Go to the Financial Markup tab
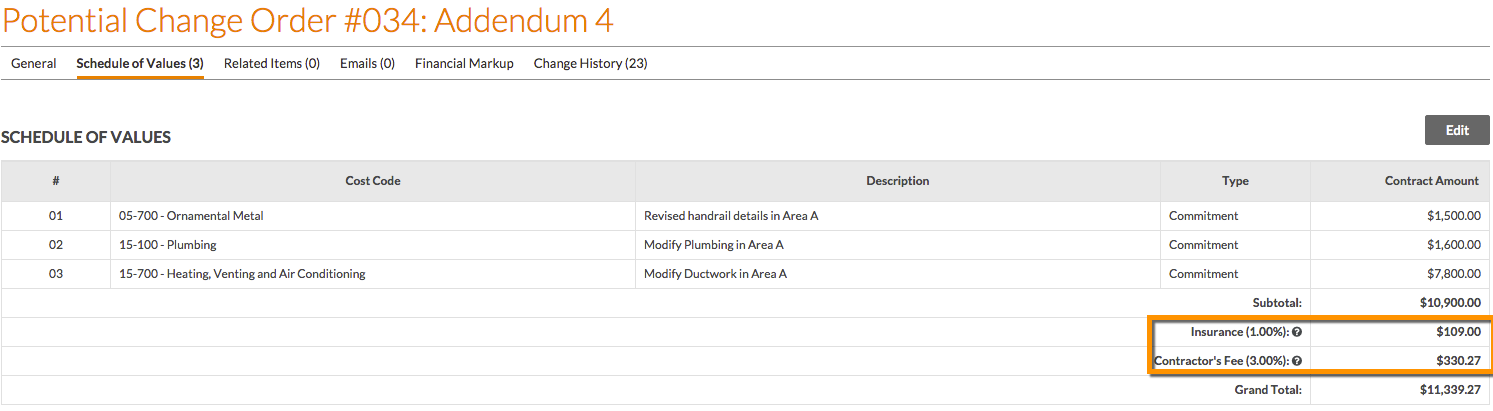 [x=464, y=63]
